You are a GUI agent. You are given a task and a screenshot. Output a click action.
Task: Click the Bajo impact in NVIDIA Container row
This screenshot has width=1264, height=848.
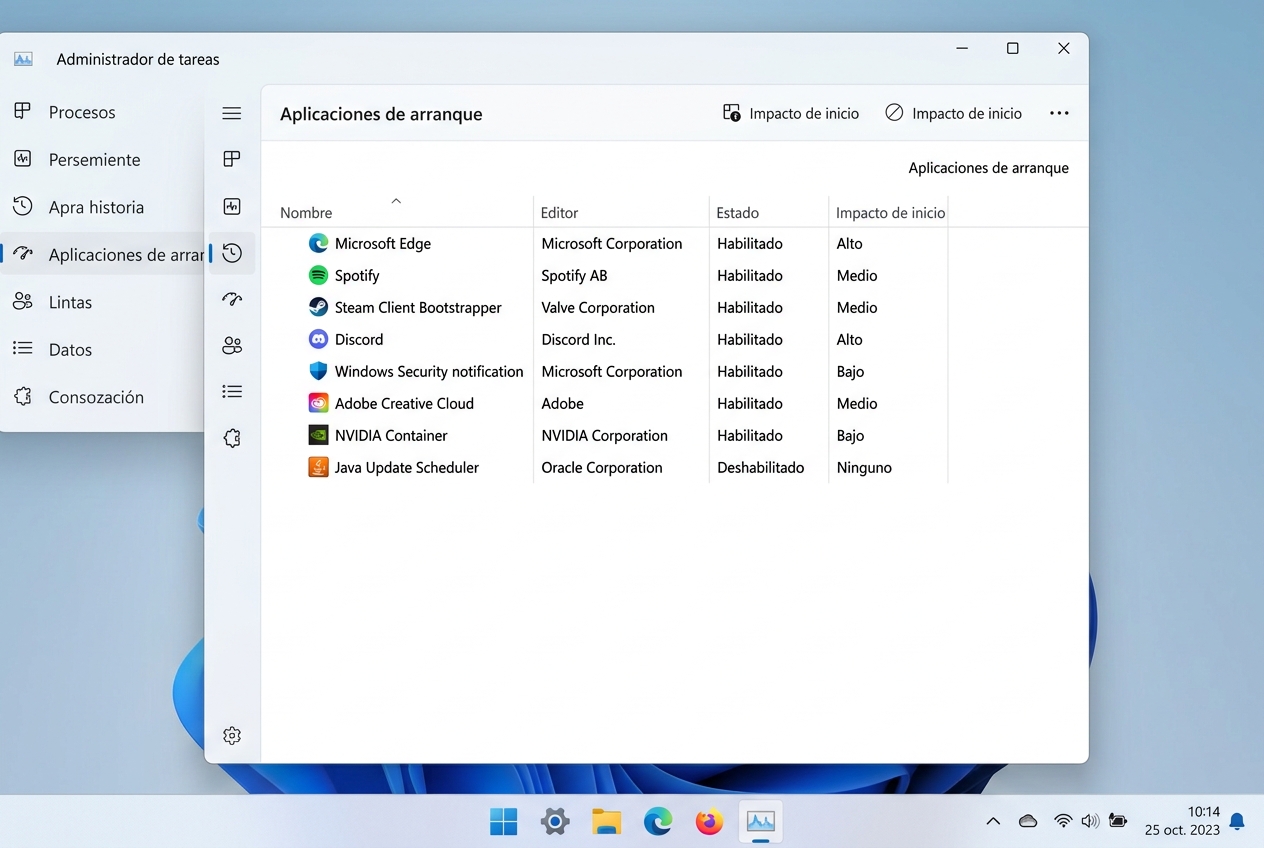click(850, 435)
